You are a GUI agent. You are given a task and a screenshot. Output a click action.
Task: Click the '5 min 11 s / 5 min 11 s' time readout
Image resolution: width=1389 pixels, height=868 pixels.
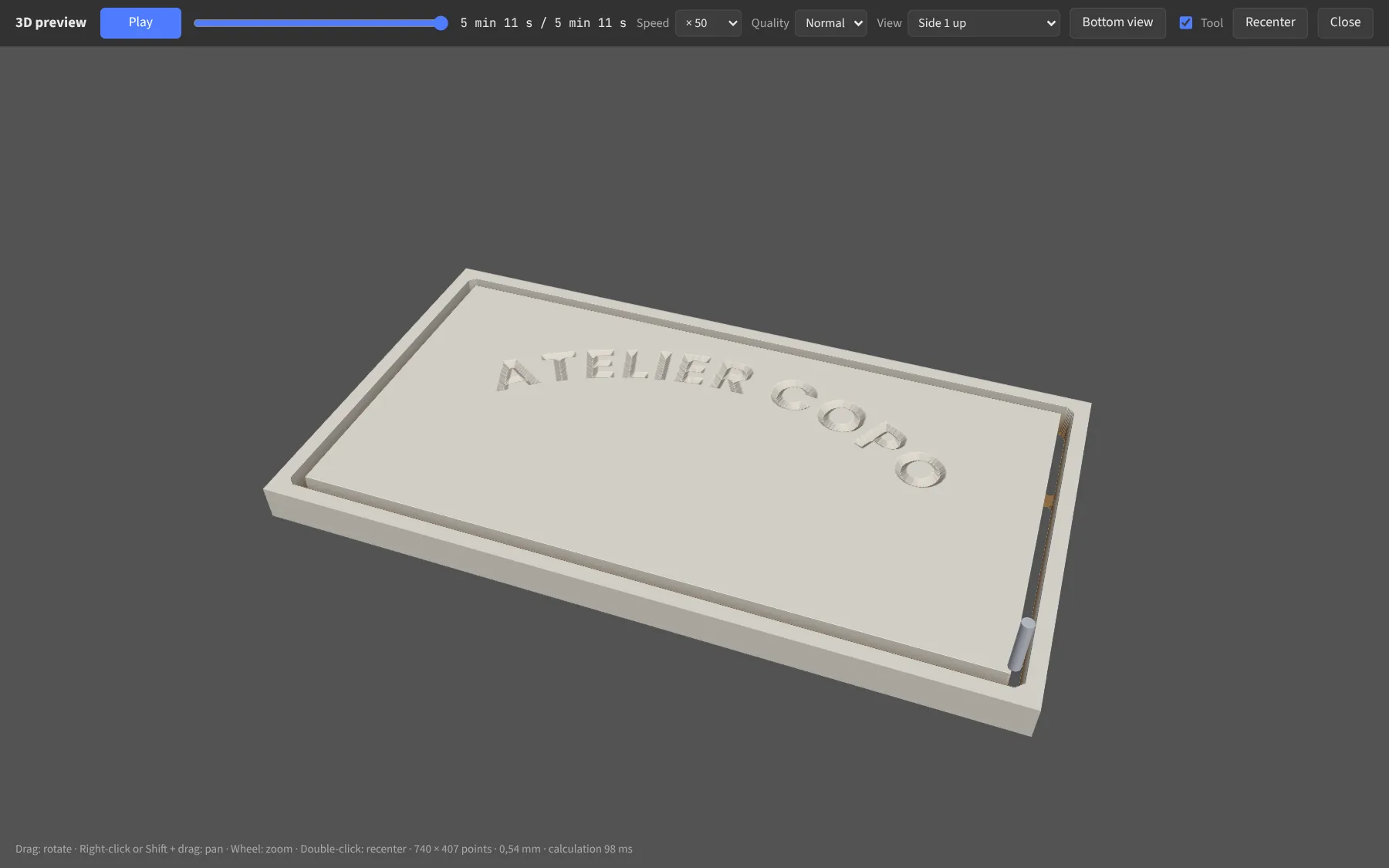coord(543,23)
